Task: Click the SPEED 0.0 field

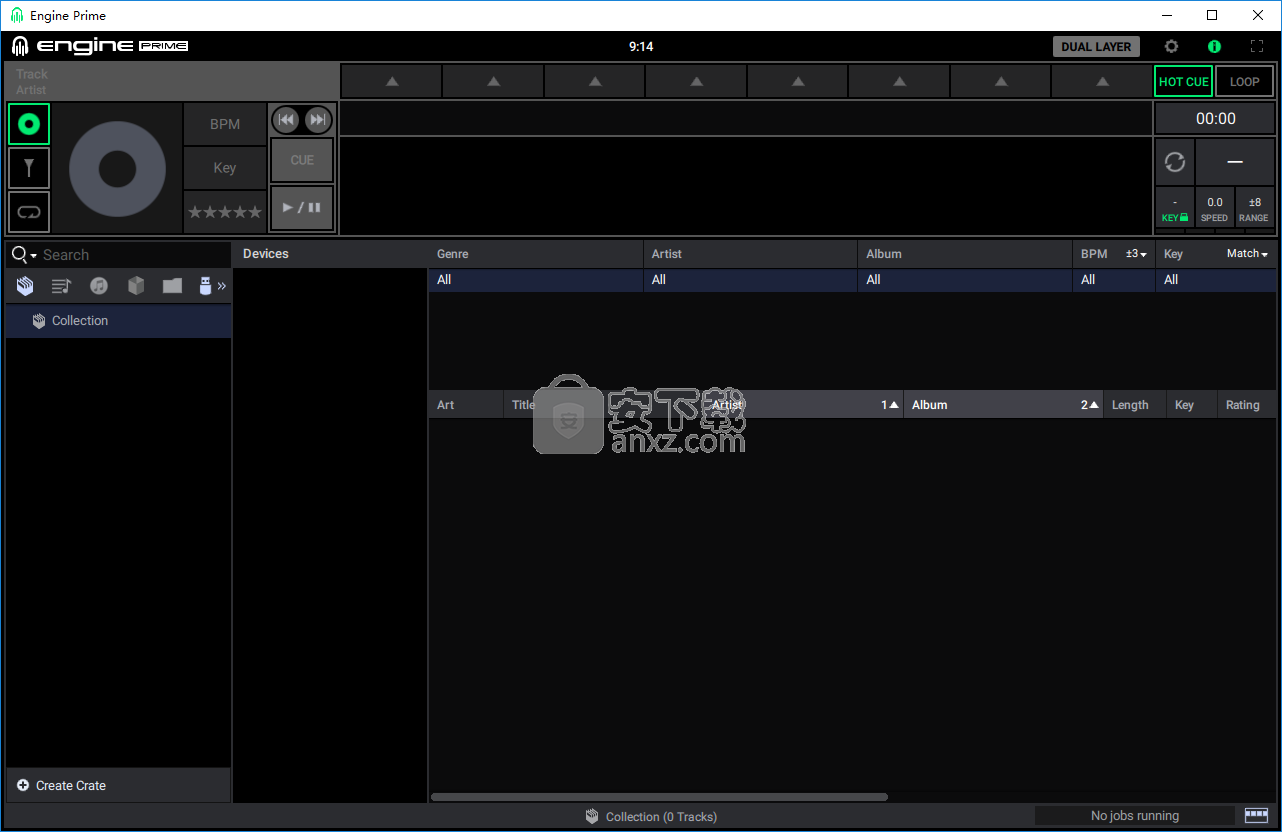Action: (x=1214, y=208)
